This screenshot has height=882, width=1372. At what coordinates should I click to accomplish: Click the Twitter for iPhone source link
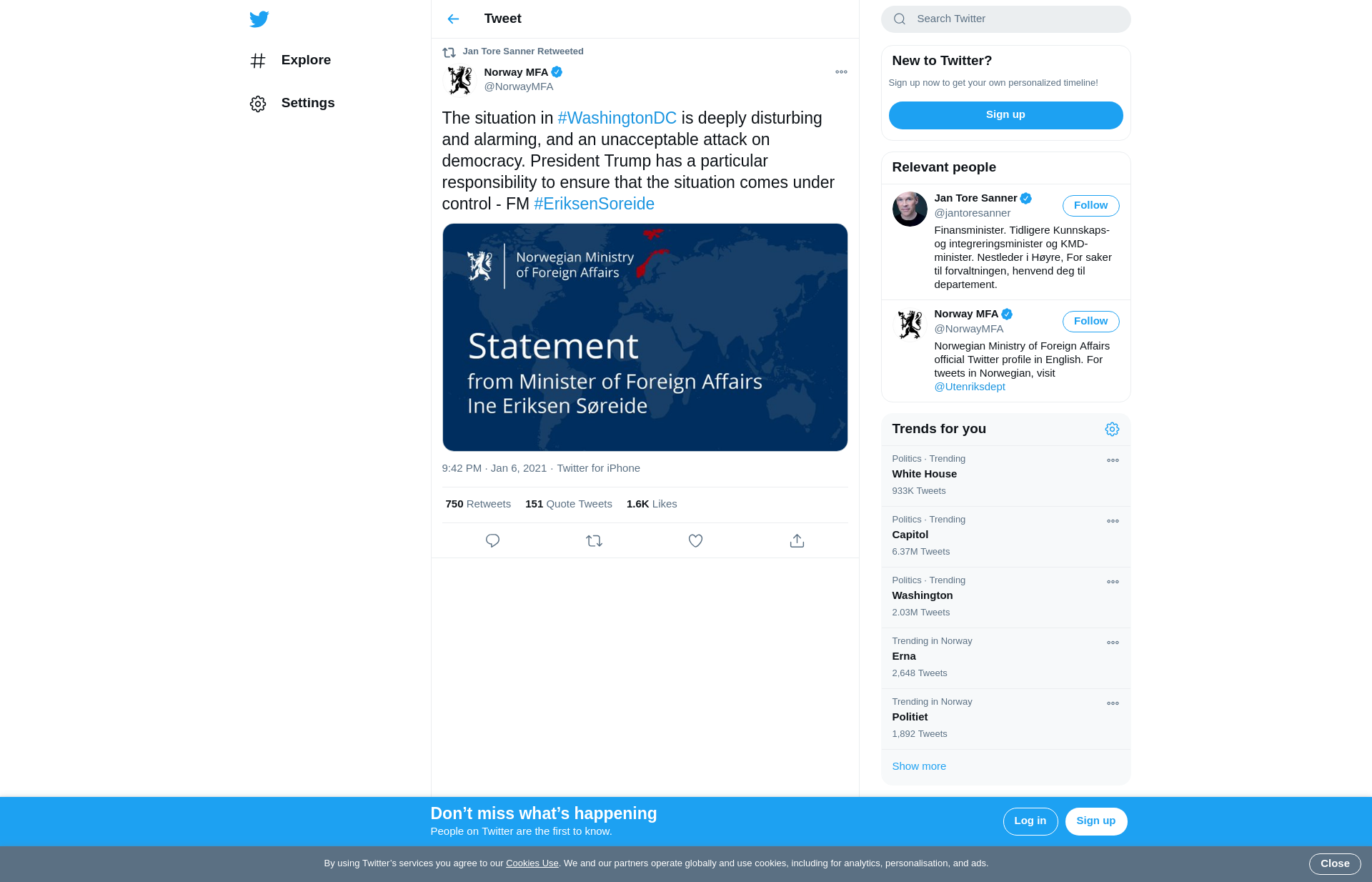[598, 468]
